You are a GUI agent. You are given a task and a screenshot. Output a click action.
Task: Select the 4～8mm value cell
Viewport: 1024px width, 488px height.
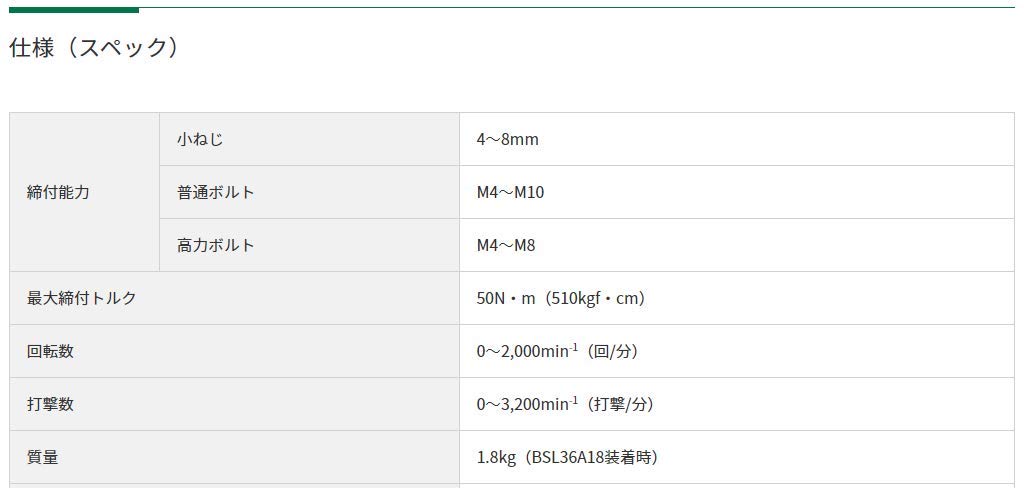click(737, 139)
